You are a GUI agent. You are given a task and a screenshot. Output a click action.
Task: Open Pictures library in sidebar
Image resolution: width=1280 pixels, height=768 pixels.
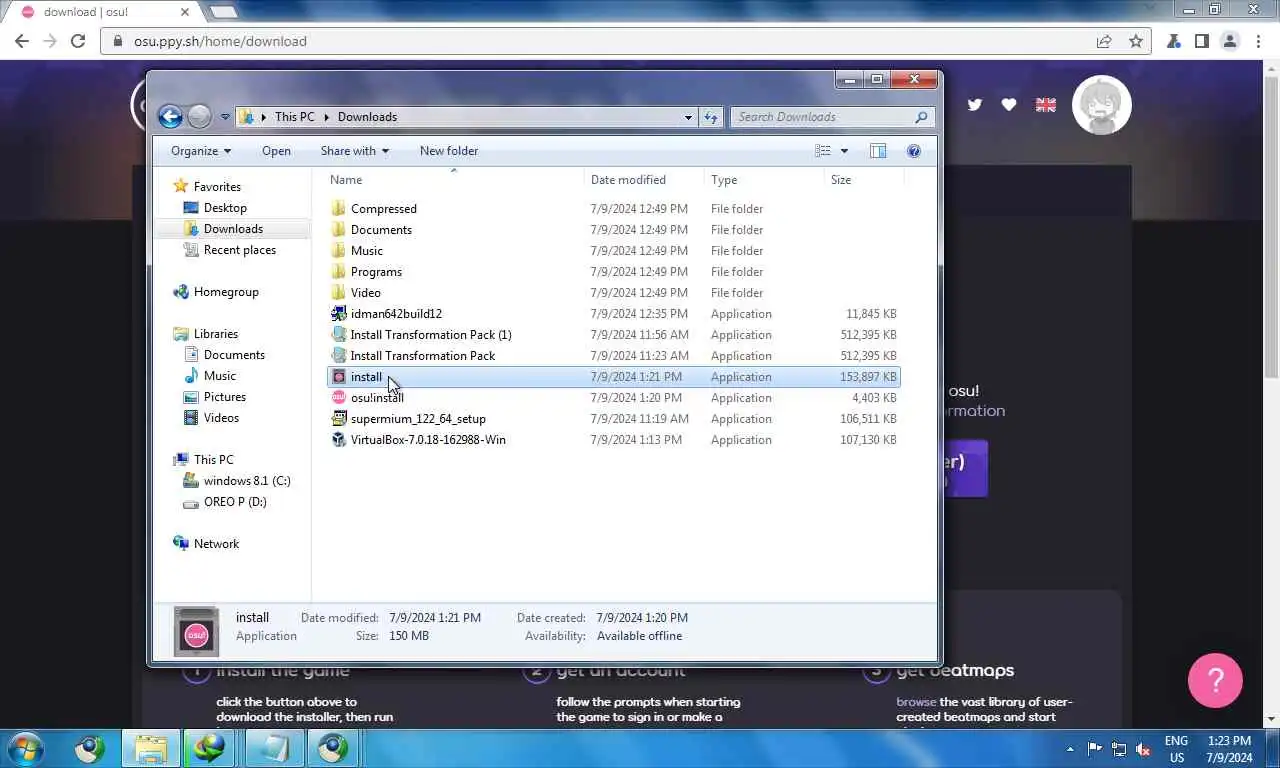click(x=225, y=397)
